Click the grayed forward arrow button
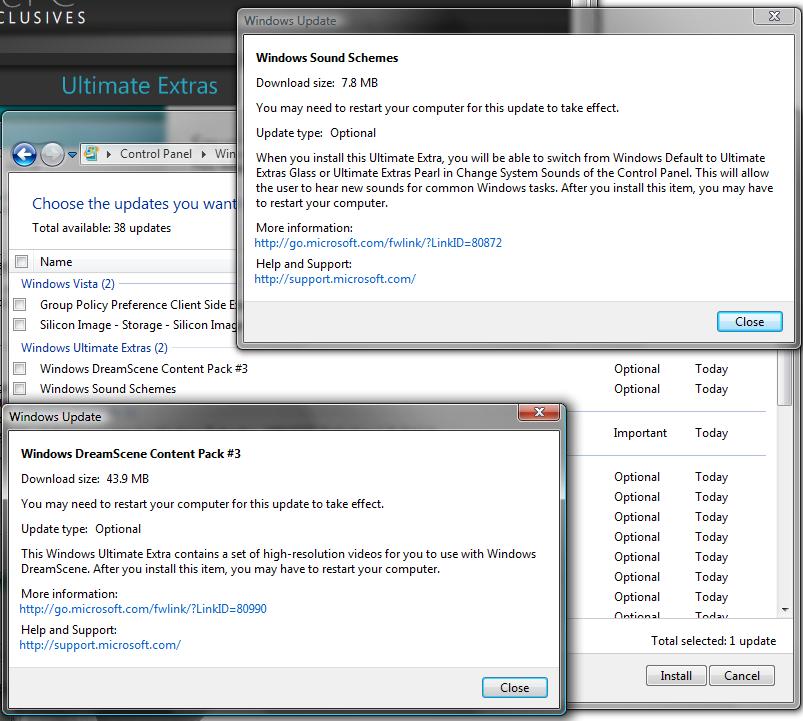This screenshot has width=803, height=721. 52,154
